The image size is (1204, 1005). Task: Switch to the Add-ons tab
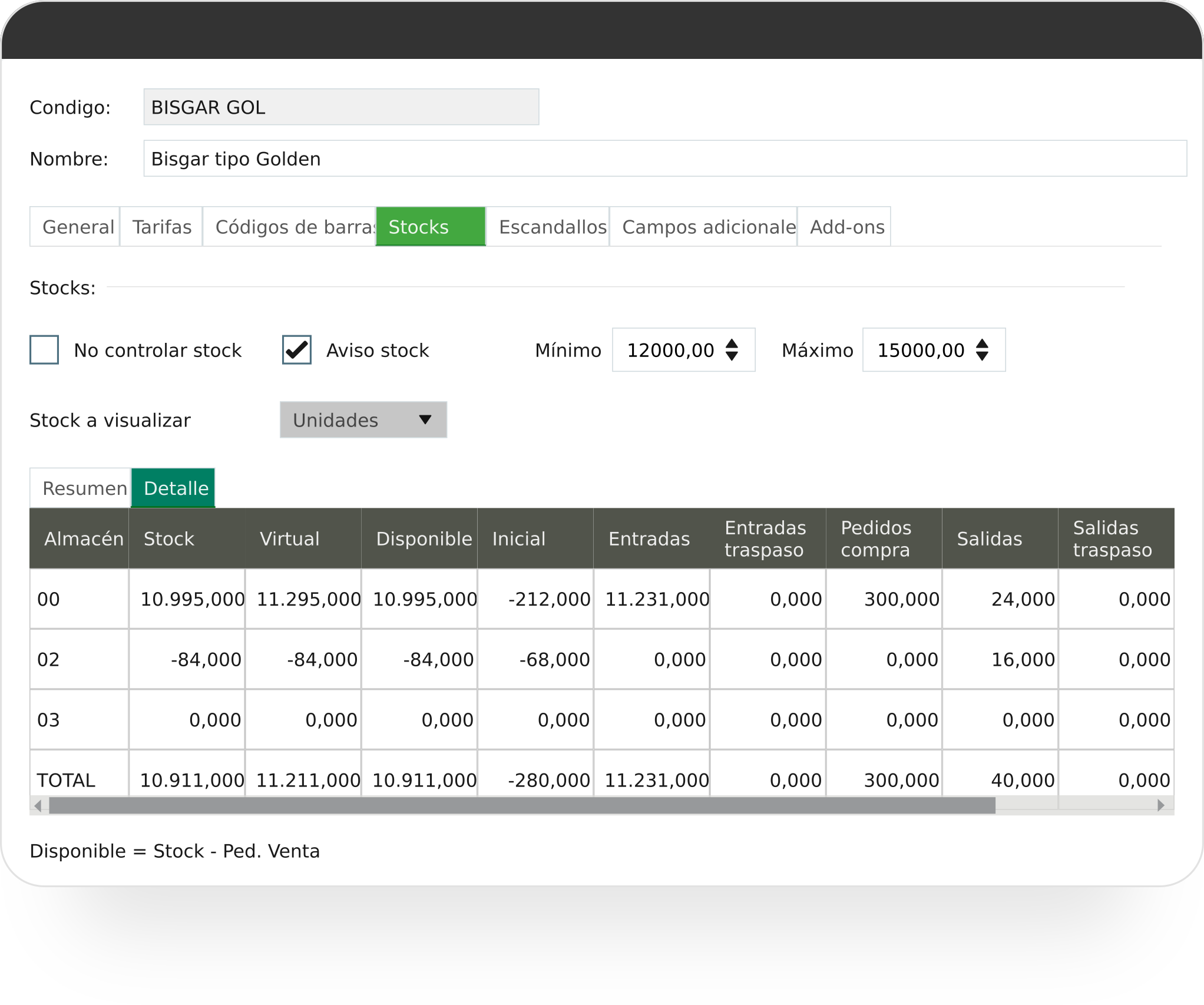pos(844,227)
